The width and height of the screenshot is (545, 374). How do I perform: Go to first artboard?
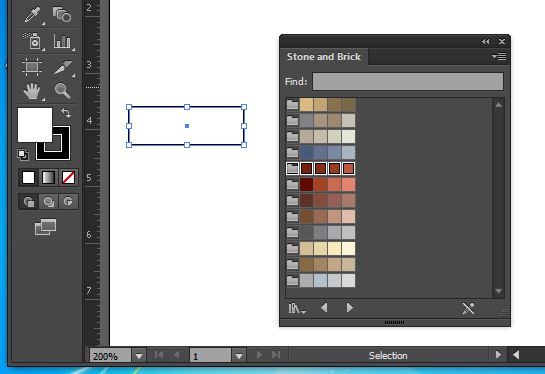(159, 355)
